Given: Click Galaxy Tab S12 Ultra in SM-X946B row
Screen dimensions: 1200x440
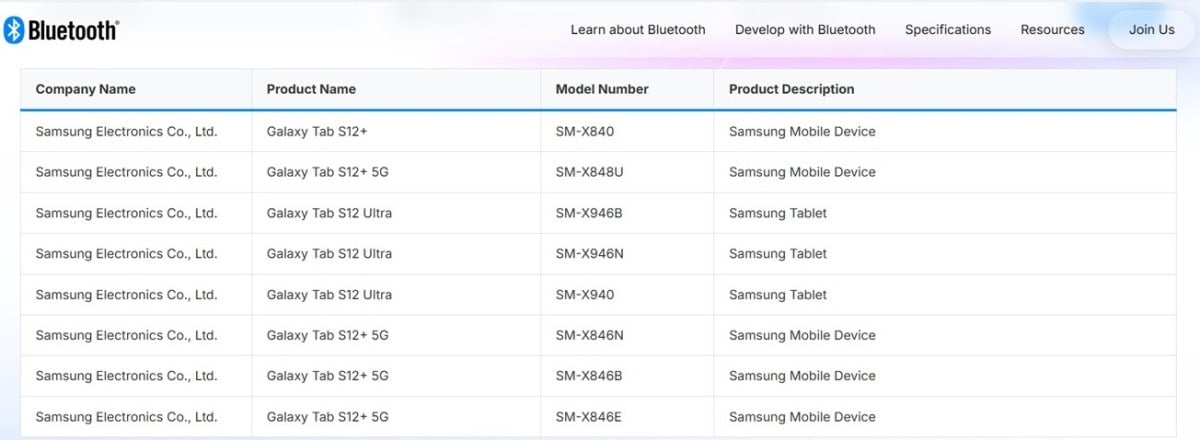Looking at the screenshot, I should (329, 213).
